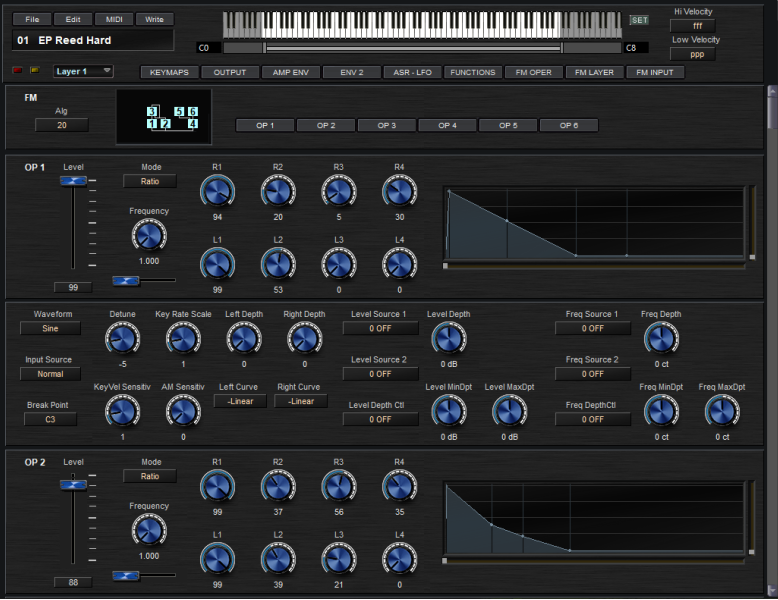Toggle the yellow indicator beside Layer selector

[34, 71]
